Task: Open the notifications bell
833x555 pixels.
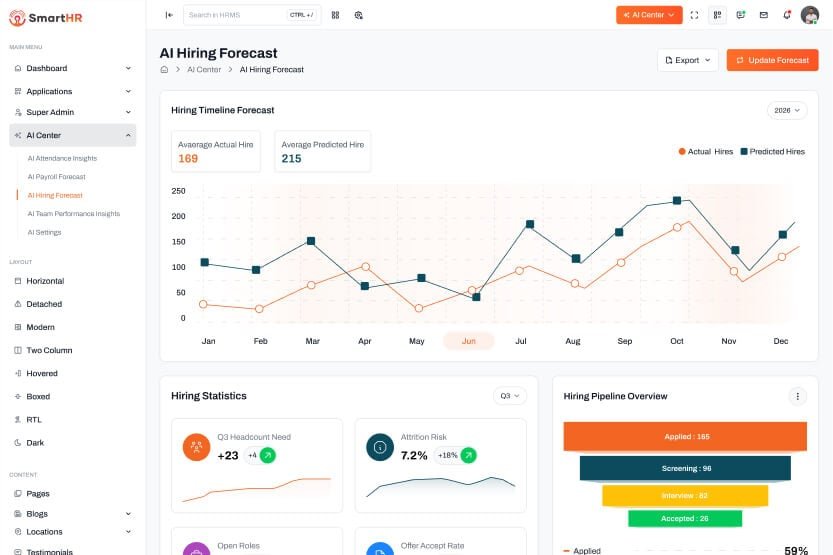Action: [787, 15]
